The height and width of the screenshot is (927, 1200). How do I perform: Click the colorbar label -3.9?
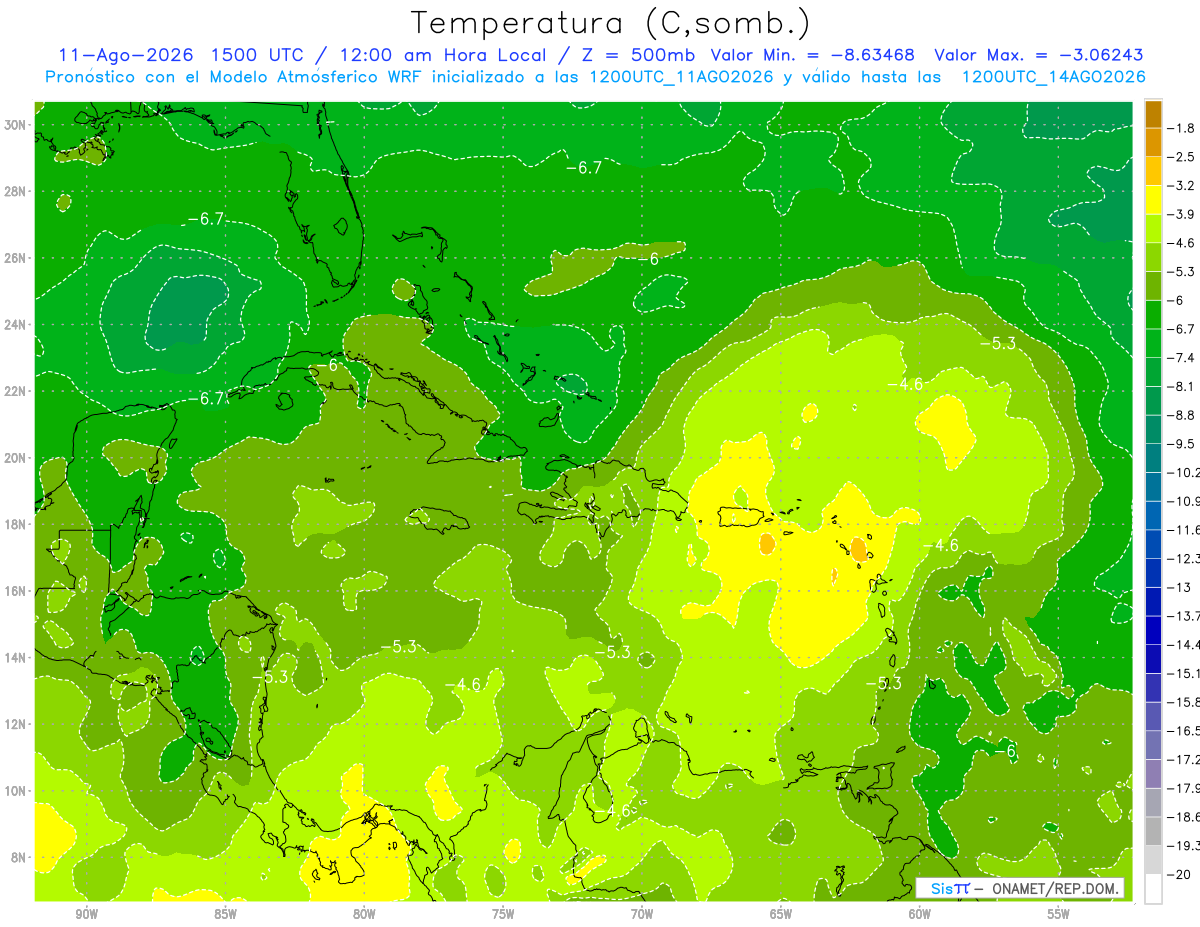pos(1181,214)
